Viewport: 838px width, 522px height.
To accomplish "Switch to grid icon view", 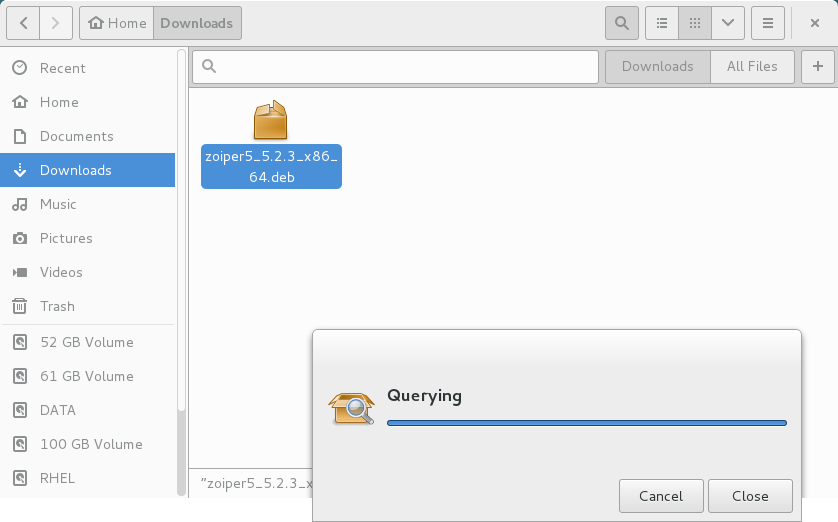I will pyautogui.click(x=694, y=22).
